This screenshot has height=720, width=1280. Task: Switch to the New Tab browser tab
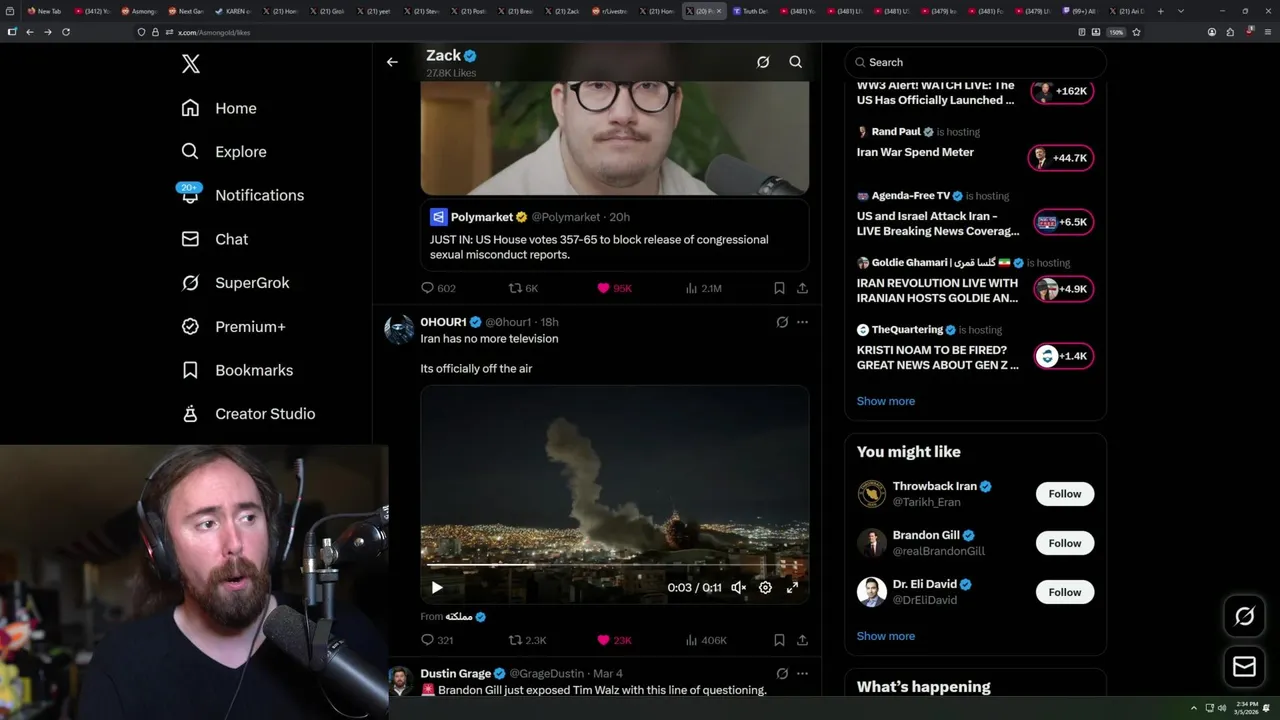45,11
